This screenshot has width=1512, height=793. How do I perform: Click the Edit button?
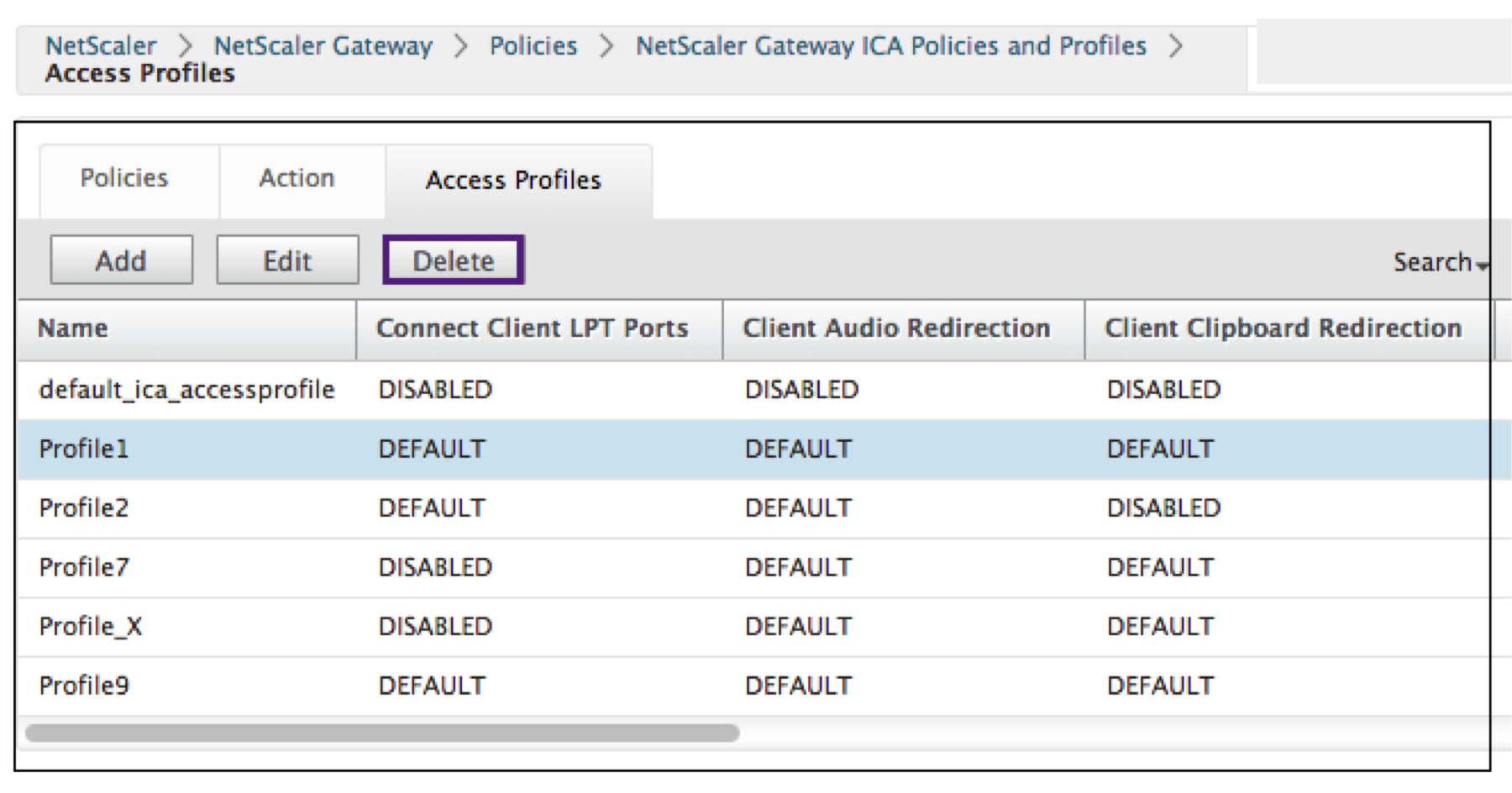coord(287,260)
